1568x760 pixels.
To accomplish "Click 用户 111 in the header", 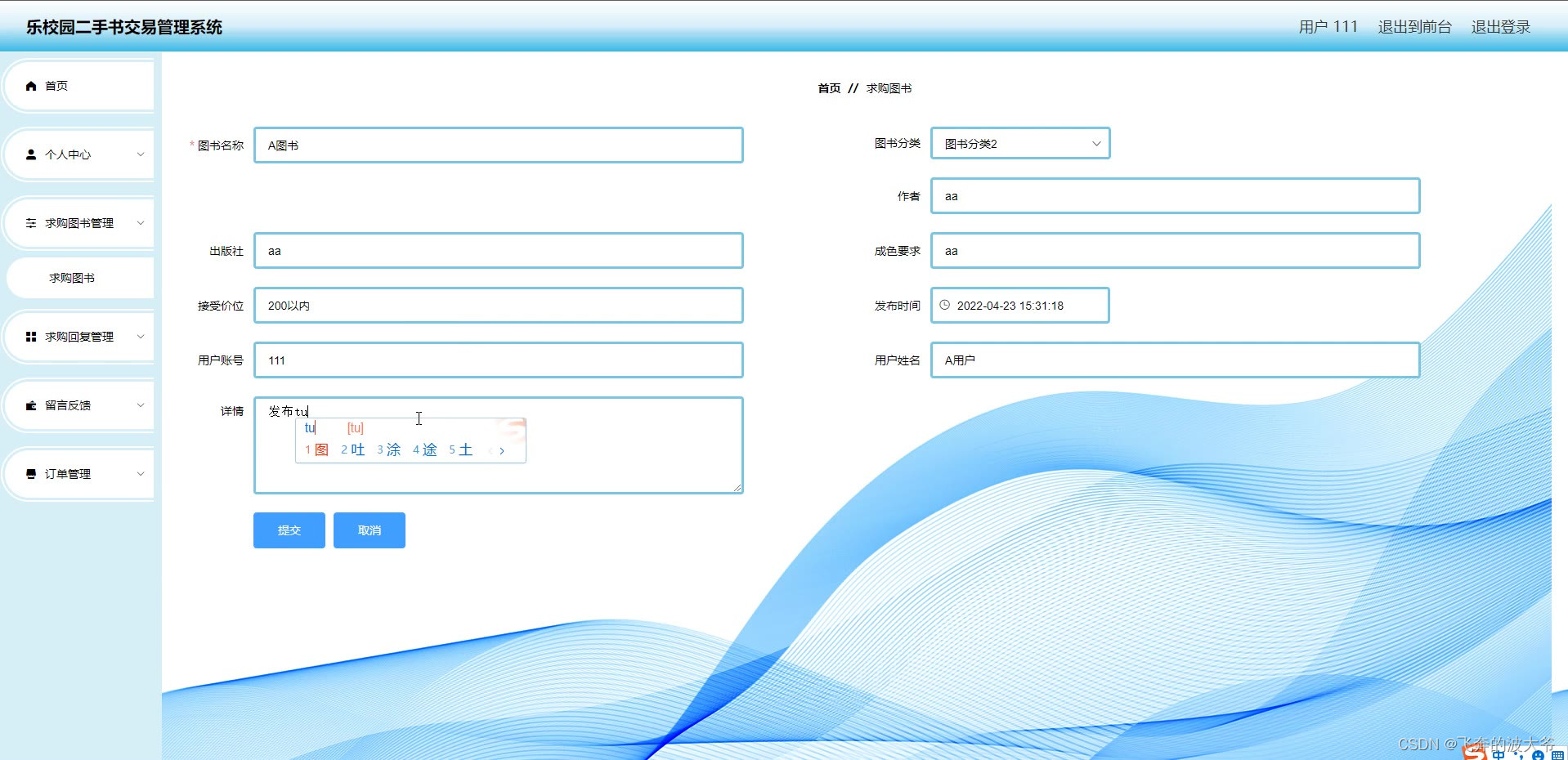I will point(1328,27).
